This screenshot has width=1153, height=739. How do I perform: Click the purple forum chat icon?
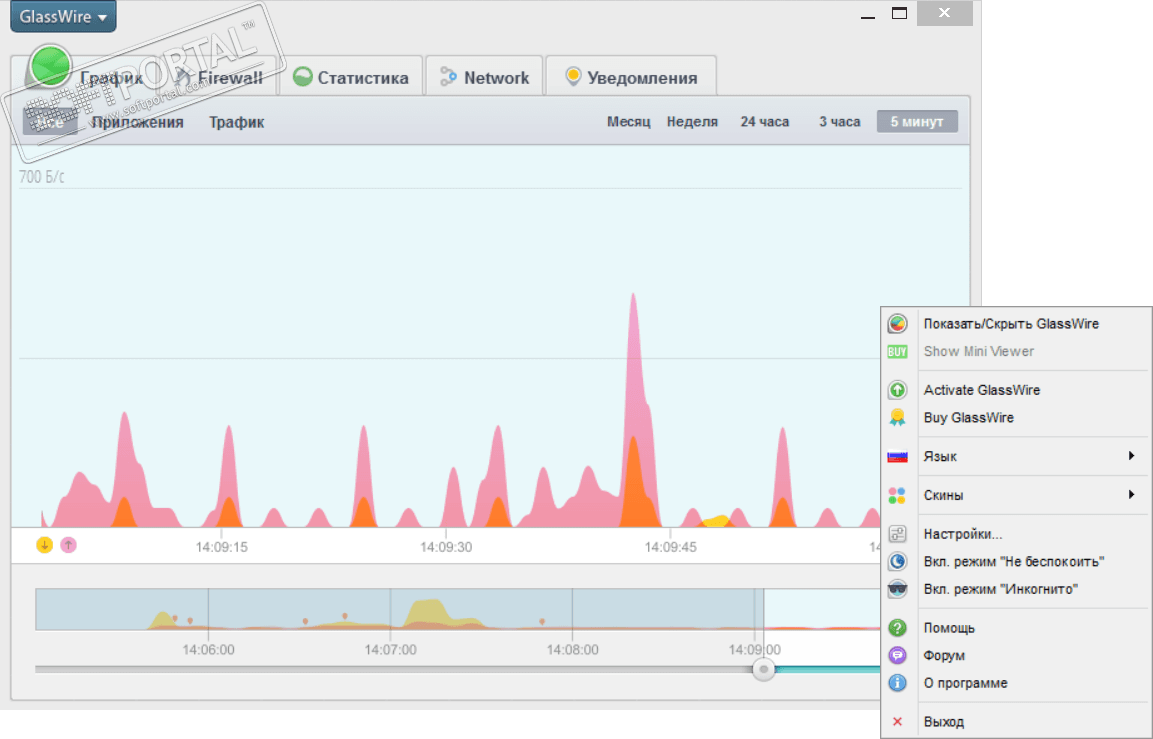click(x=897, y=655)
